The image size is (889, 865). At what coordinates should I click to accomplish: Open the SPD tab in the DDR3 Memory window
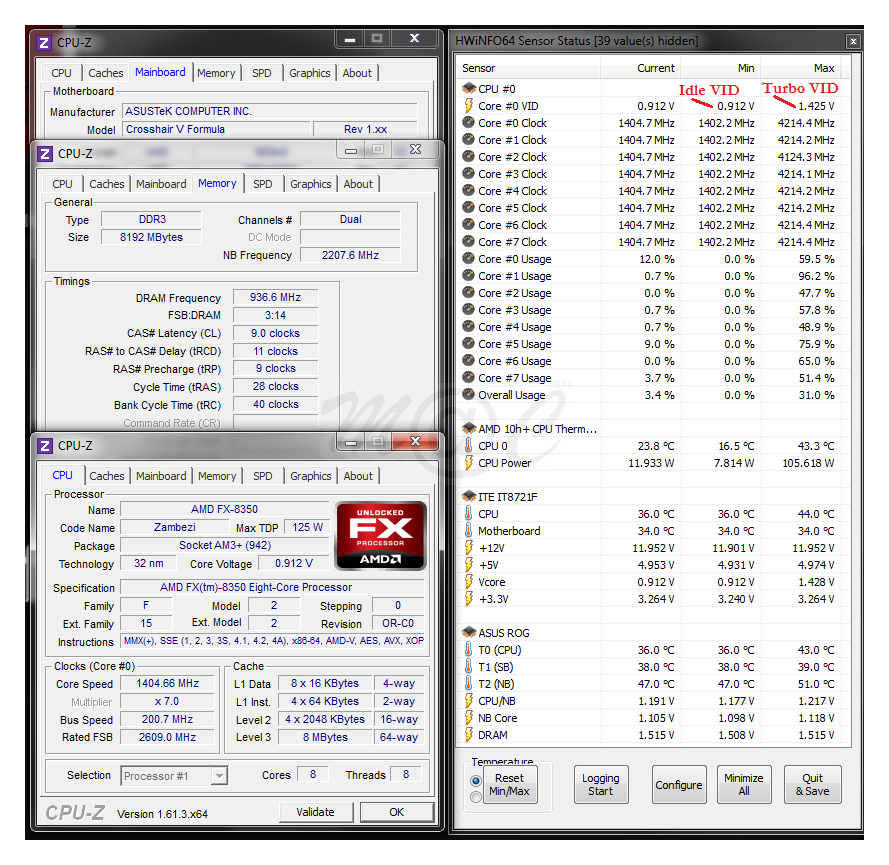[263, 184]
